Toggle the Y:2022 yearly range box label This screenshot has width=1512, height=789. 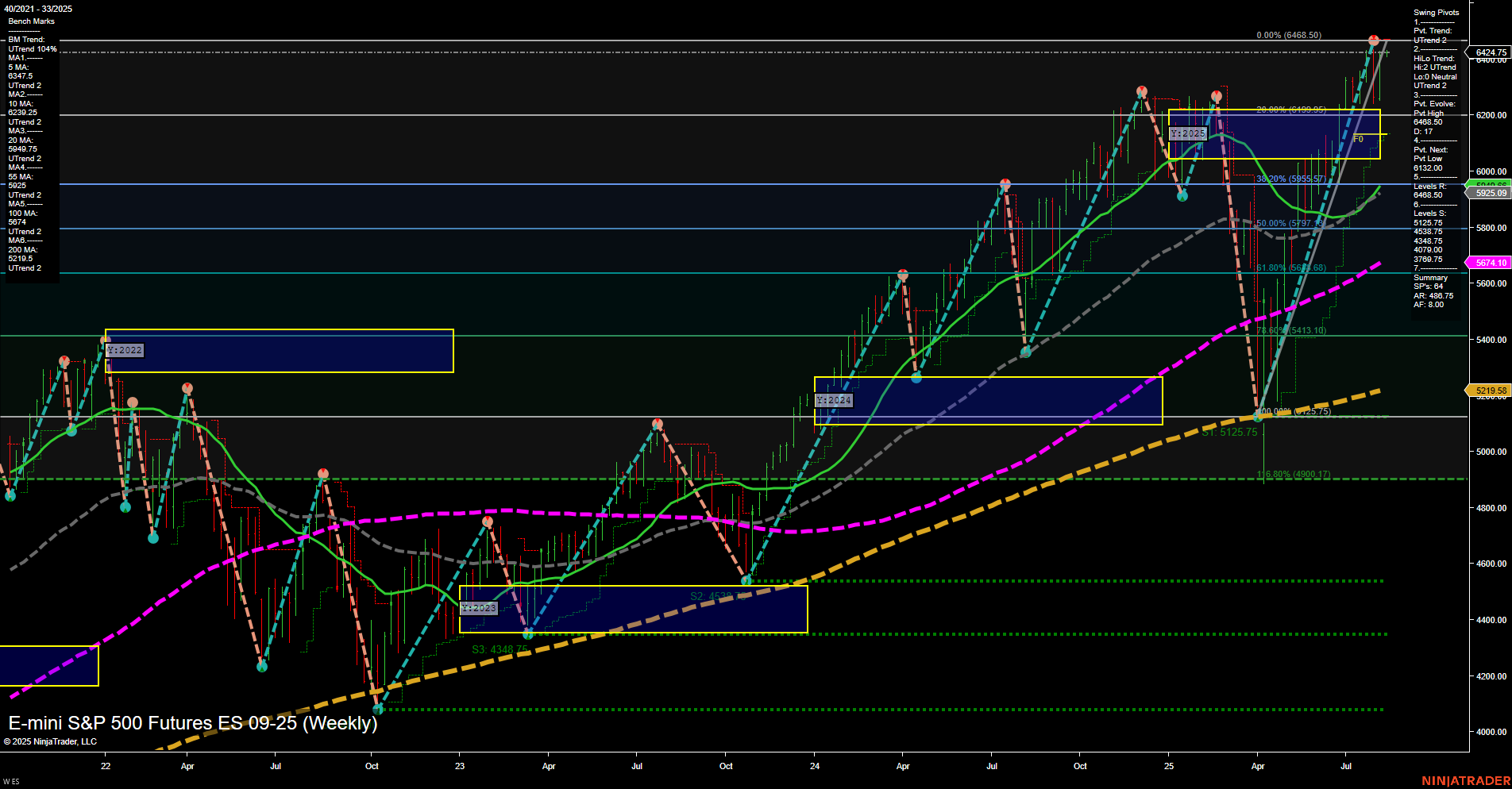[x=125, y=349]
